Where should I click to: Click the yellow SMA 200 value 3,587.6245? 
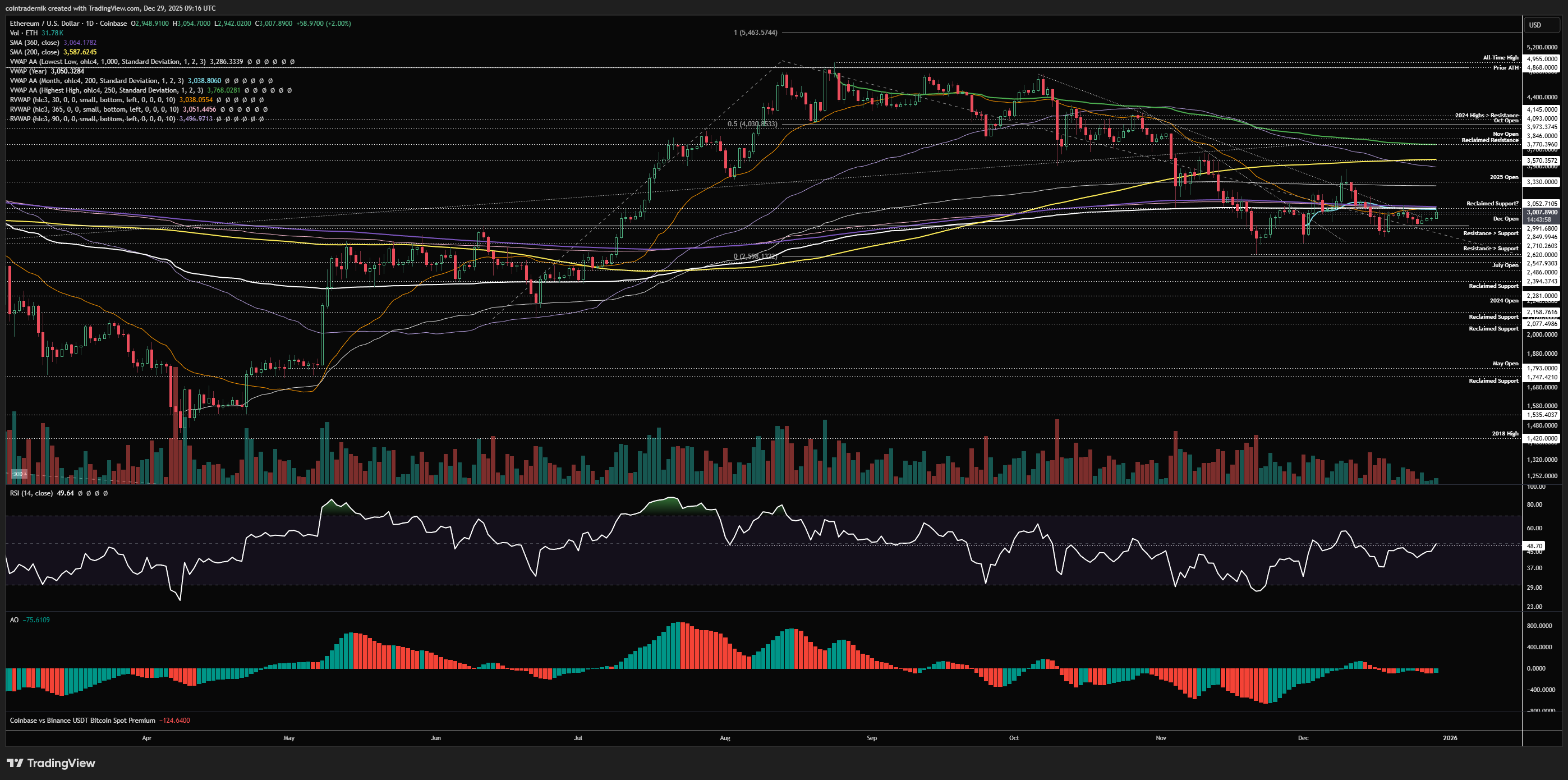(x=80, y=52)
